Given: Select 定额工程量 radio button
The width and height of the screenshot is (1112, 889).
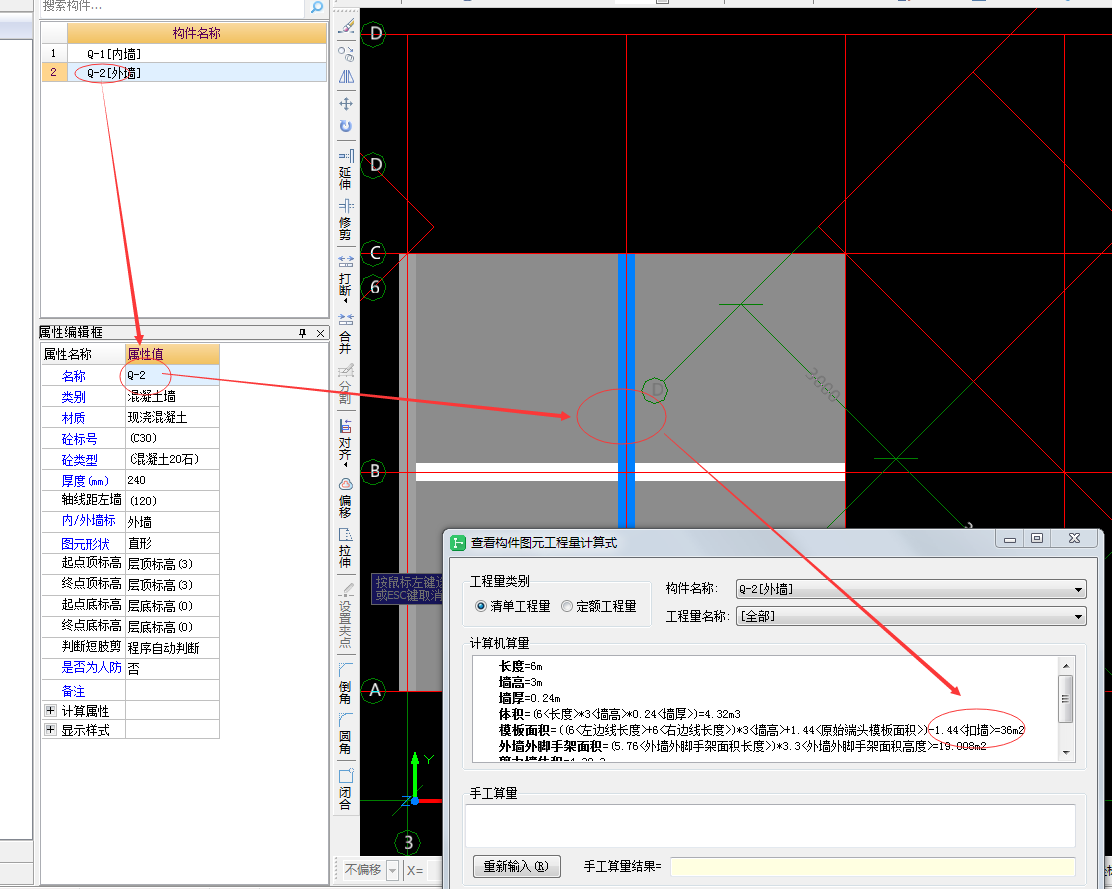Looking at the screenshot, I should click(x=567, y=606).
